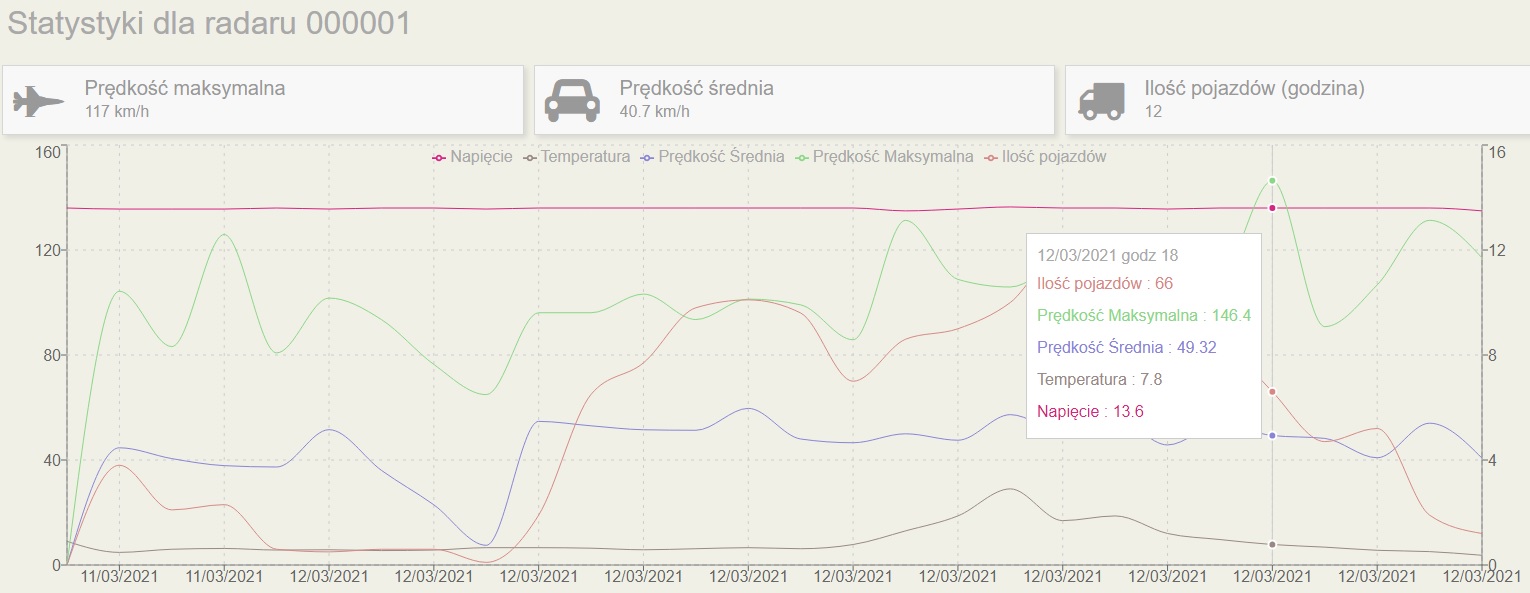Toggle the Napięcie series in legend

(x=473, y=157)
